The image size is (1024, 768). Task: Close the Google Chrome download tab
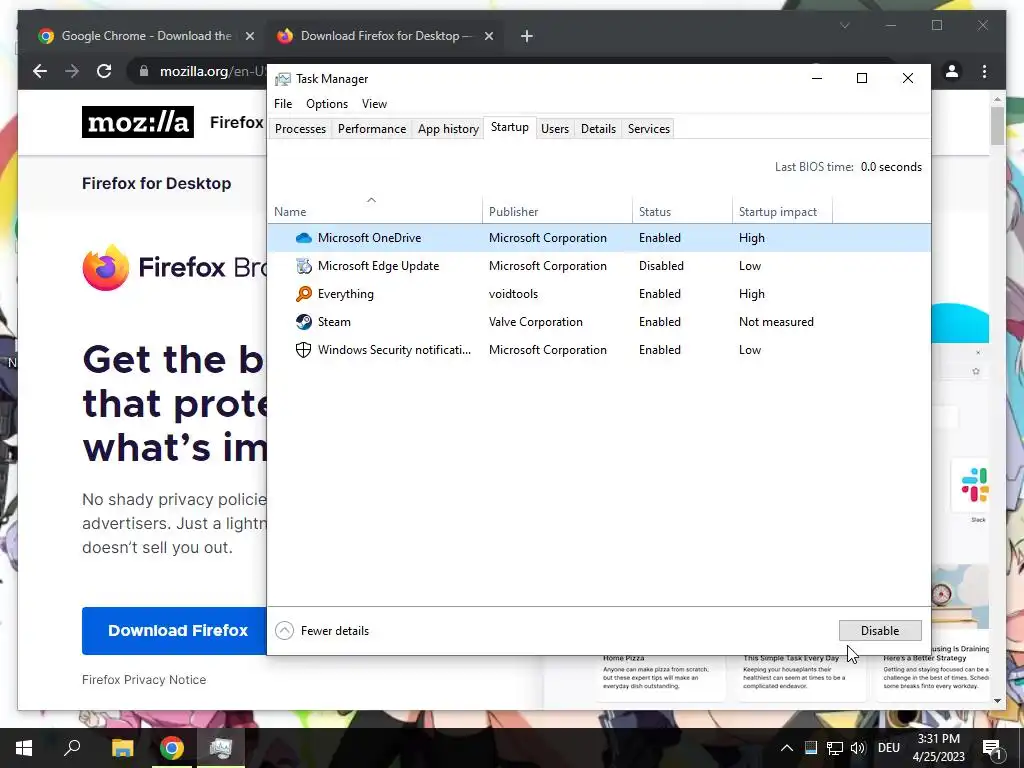point(249,36)
